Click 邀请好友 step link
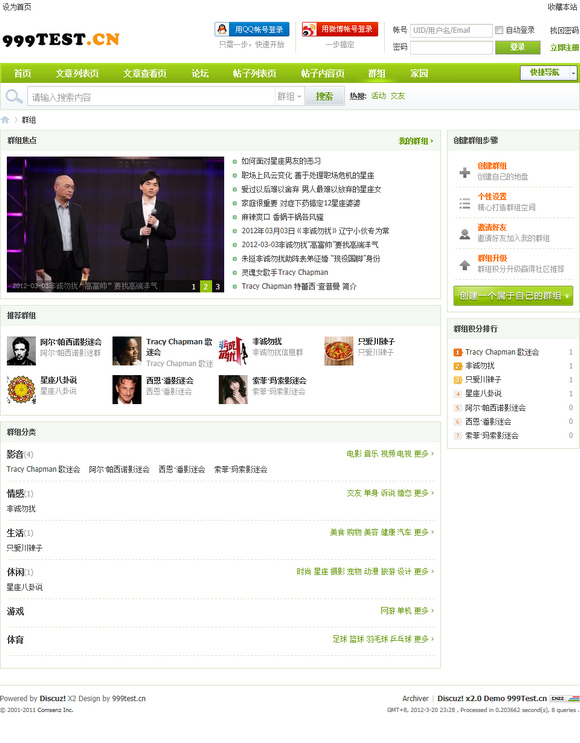580x743 pixels. coord(492,227)
